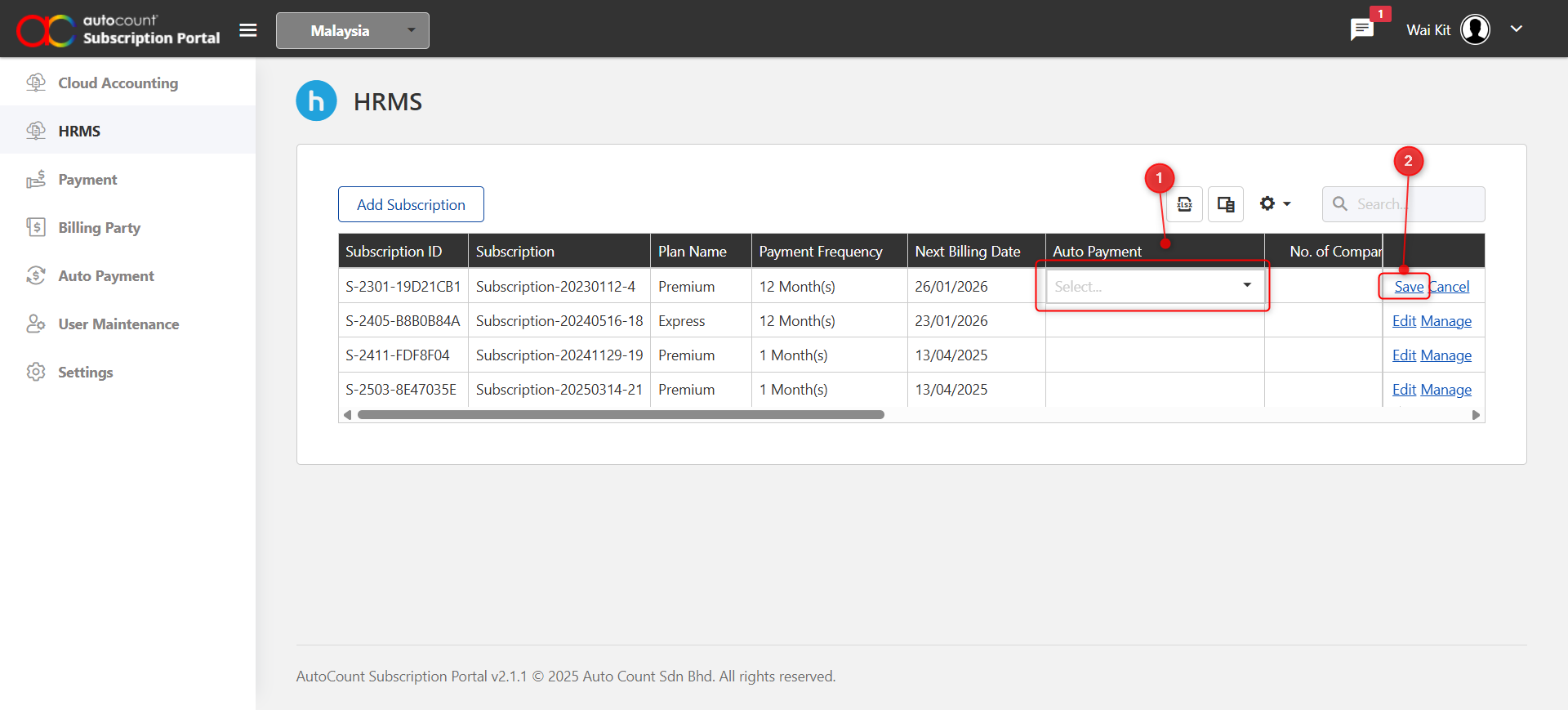Open the column chooser icon
The image size is (1568, 710).
[x=1226, y=204]
